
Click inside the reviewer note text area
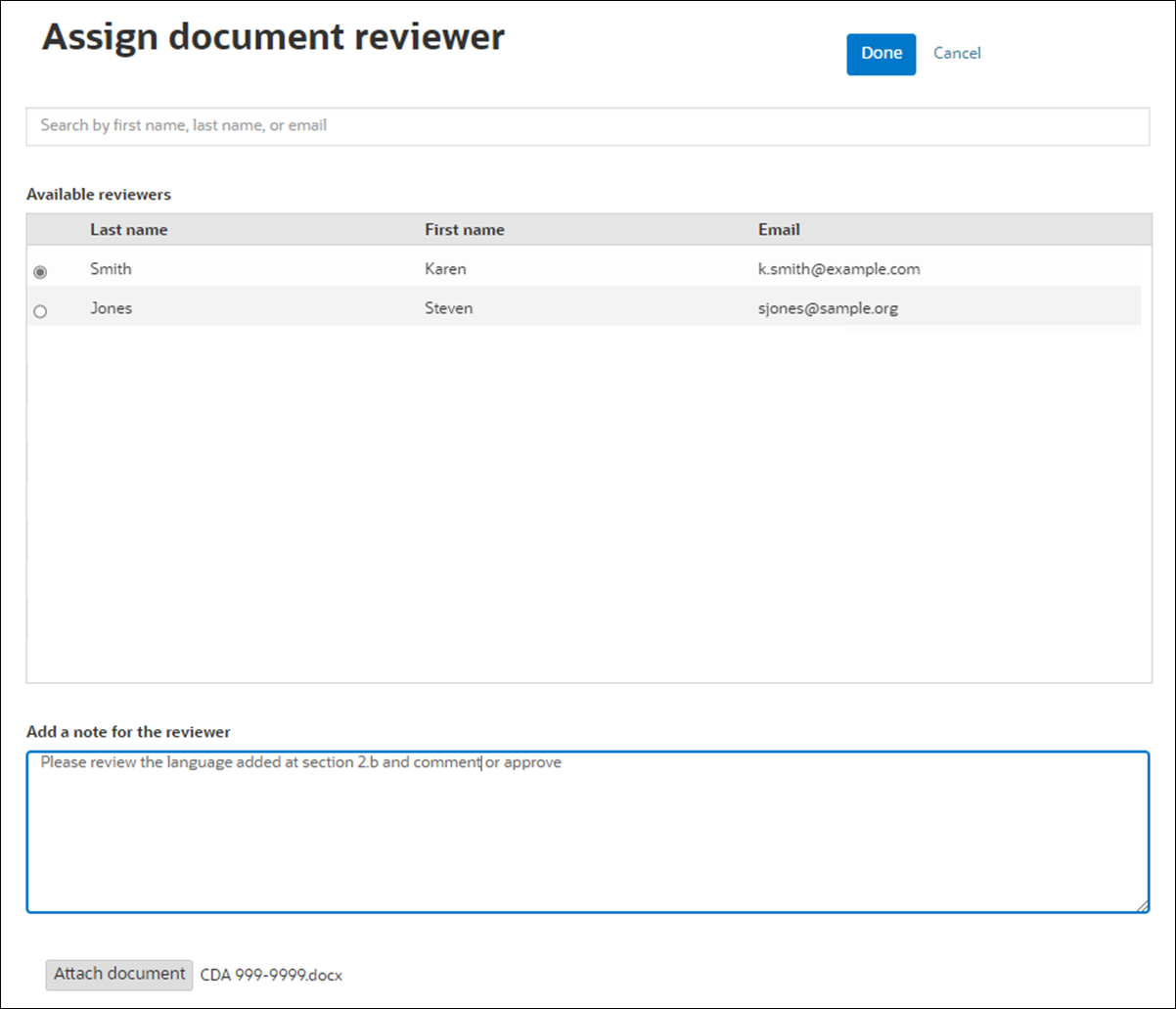tap(587, 832)
